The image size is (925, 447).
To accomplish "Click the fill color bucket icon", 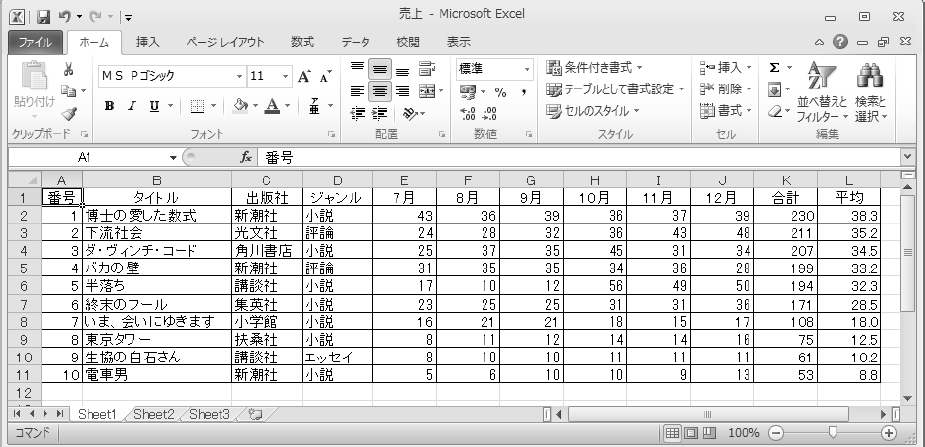I will (x=240, y=106).
